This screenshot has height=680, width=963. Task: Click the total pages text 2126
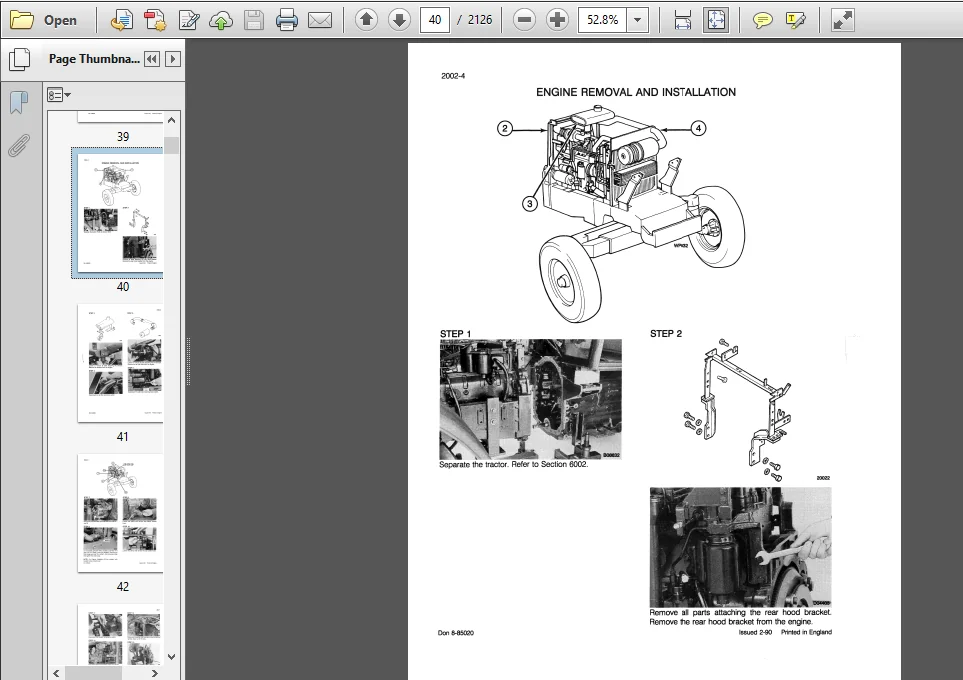click(480, 20)
